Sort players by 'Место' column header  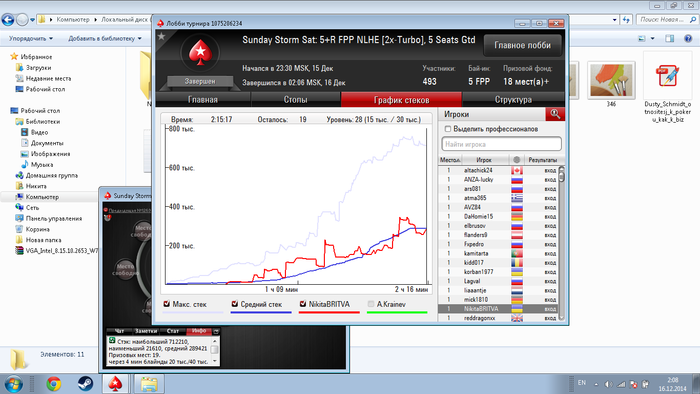[450, 160]
